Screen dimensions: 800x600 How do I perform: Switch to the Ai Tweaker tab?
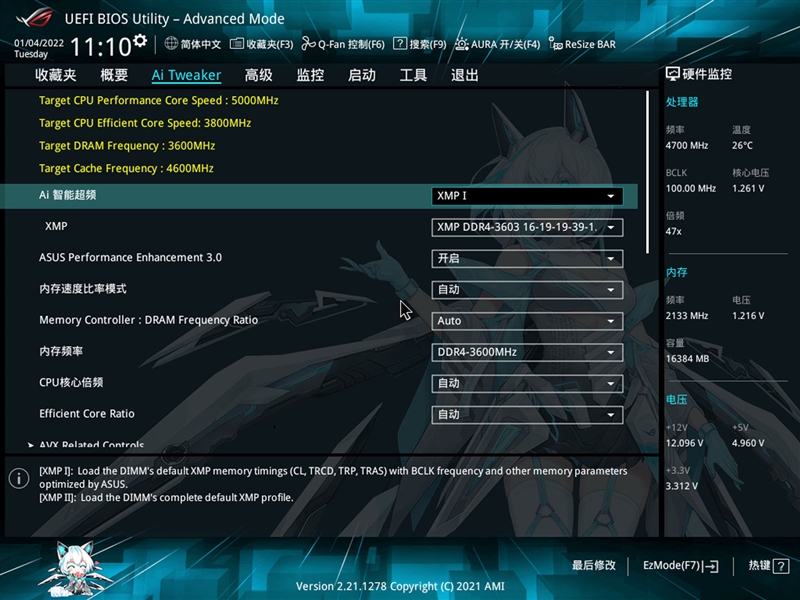pyautogui.click(x=186, y=75)
